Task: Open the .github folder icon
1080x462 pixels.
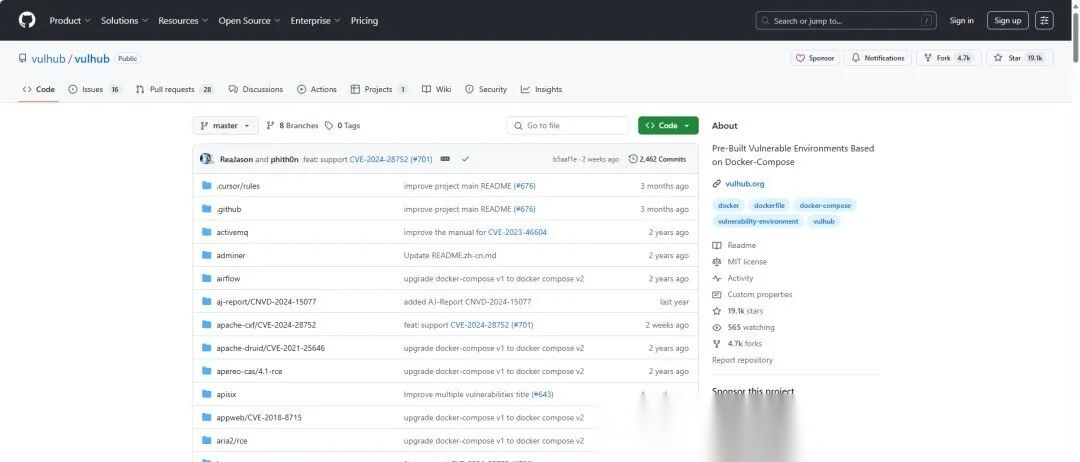Action: (207, 209)
